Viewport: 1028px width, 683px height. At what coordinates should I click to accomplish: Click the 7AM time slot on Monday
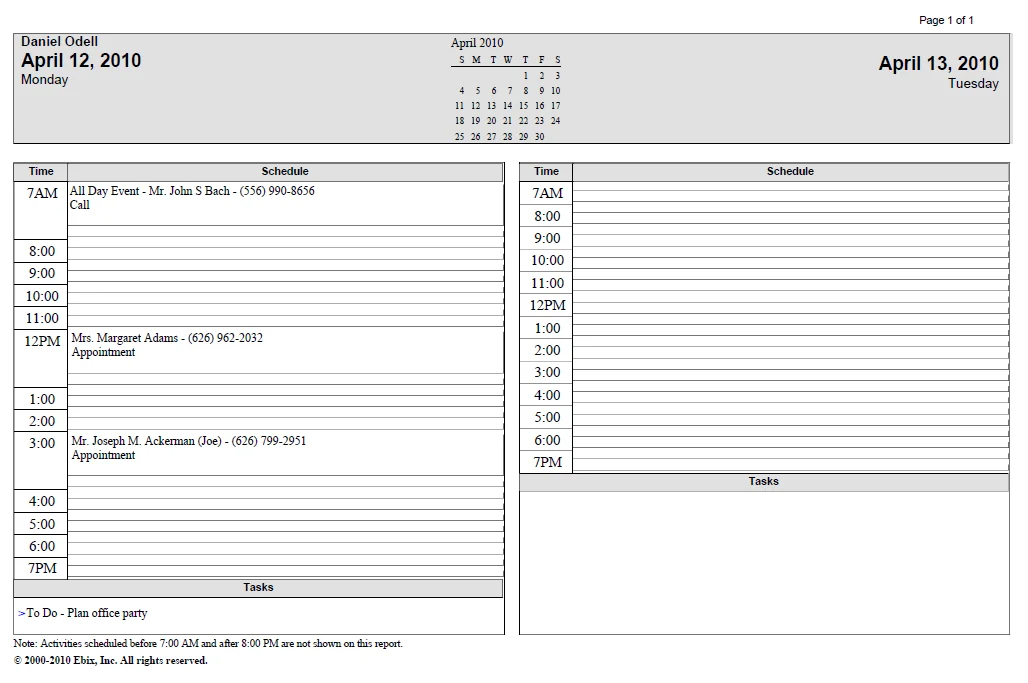40,192
